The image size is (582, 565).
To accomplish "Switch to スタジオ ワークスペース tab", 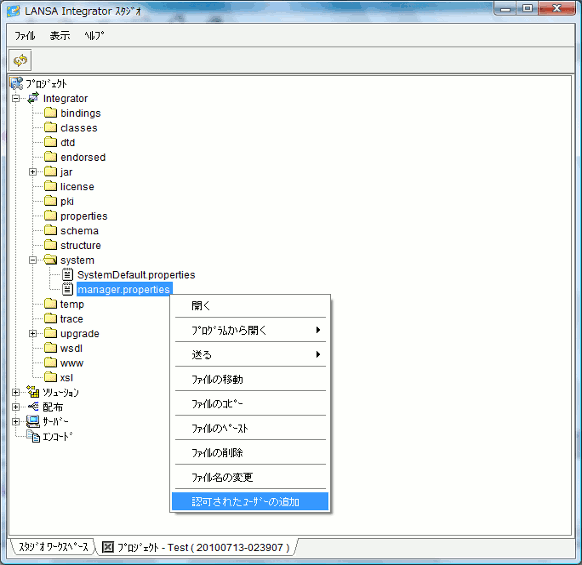I will (x=53, y=547).
